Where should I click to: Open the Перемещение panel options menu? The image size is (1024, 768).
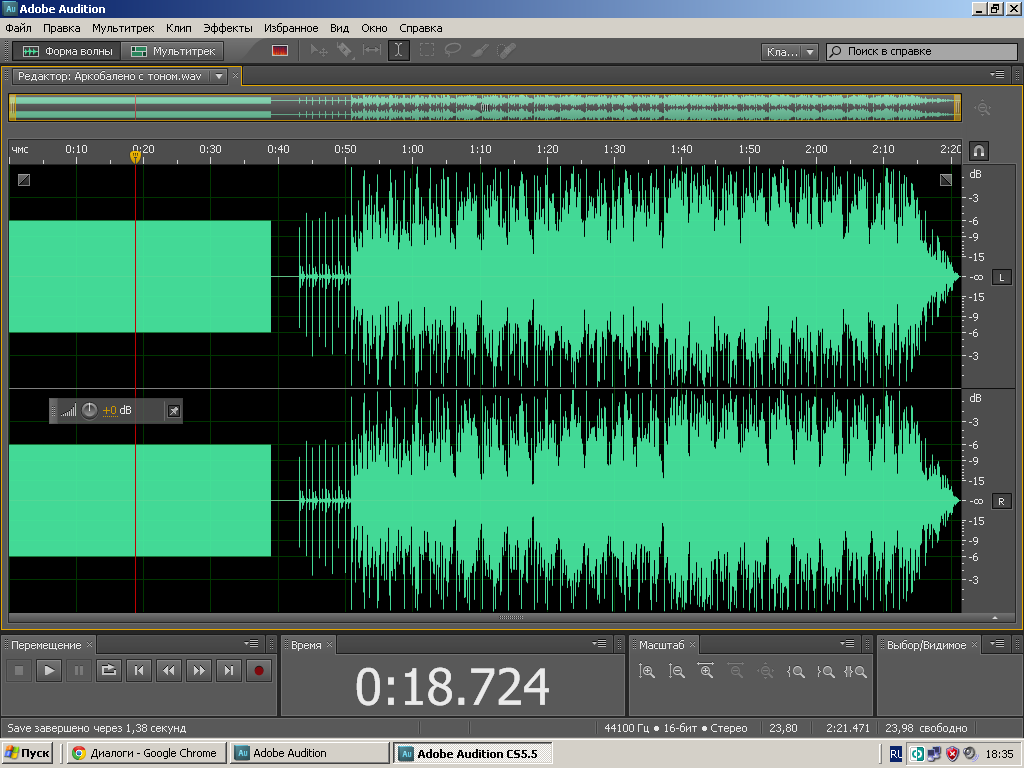pyautogui.click(x=253, y=644)
